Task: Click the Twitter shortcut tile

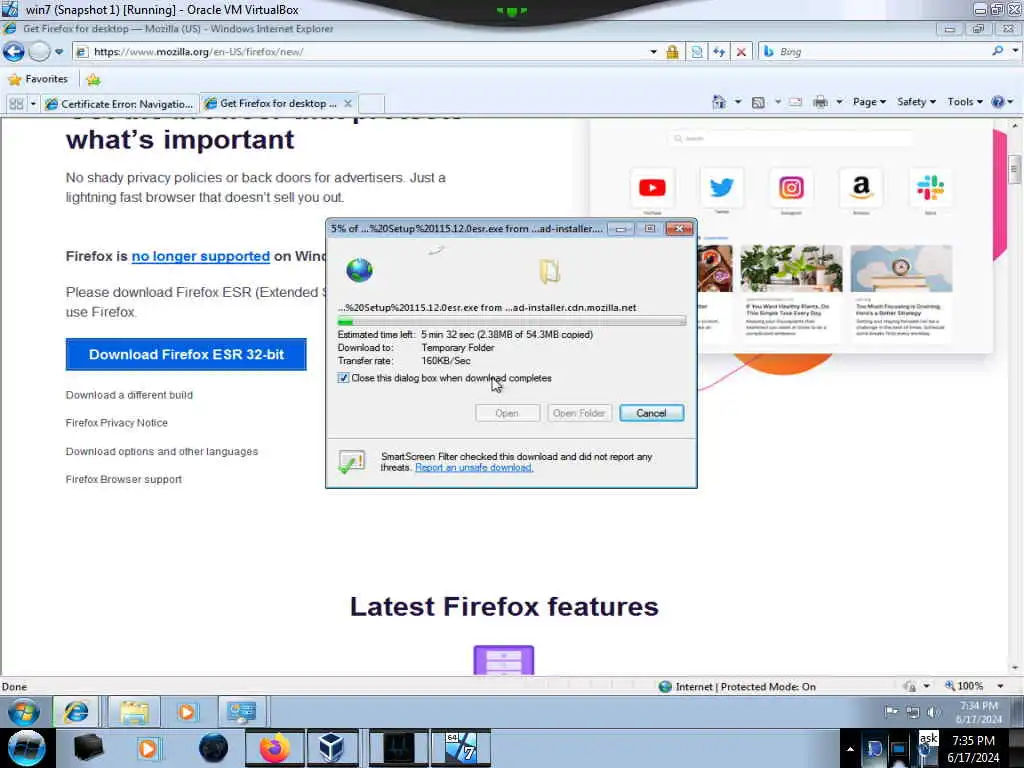Action: (x=722, y=188)
